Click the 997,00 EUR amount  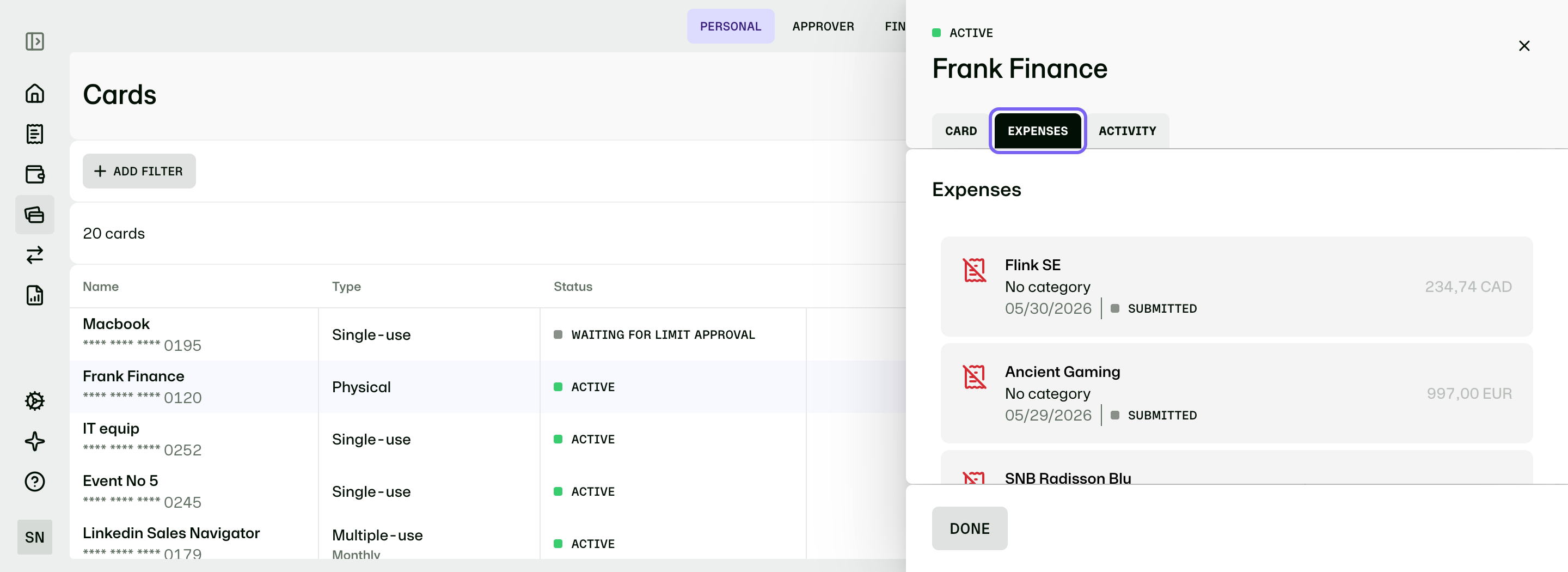coord(1469,393)
